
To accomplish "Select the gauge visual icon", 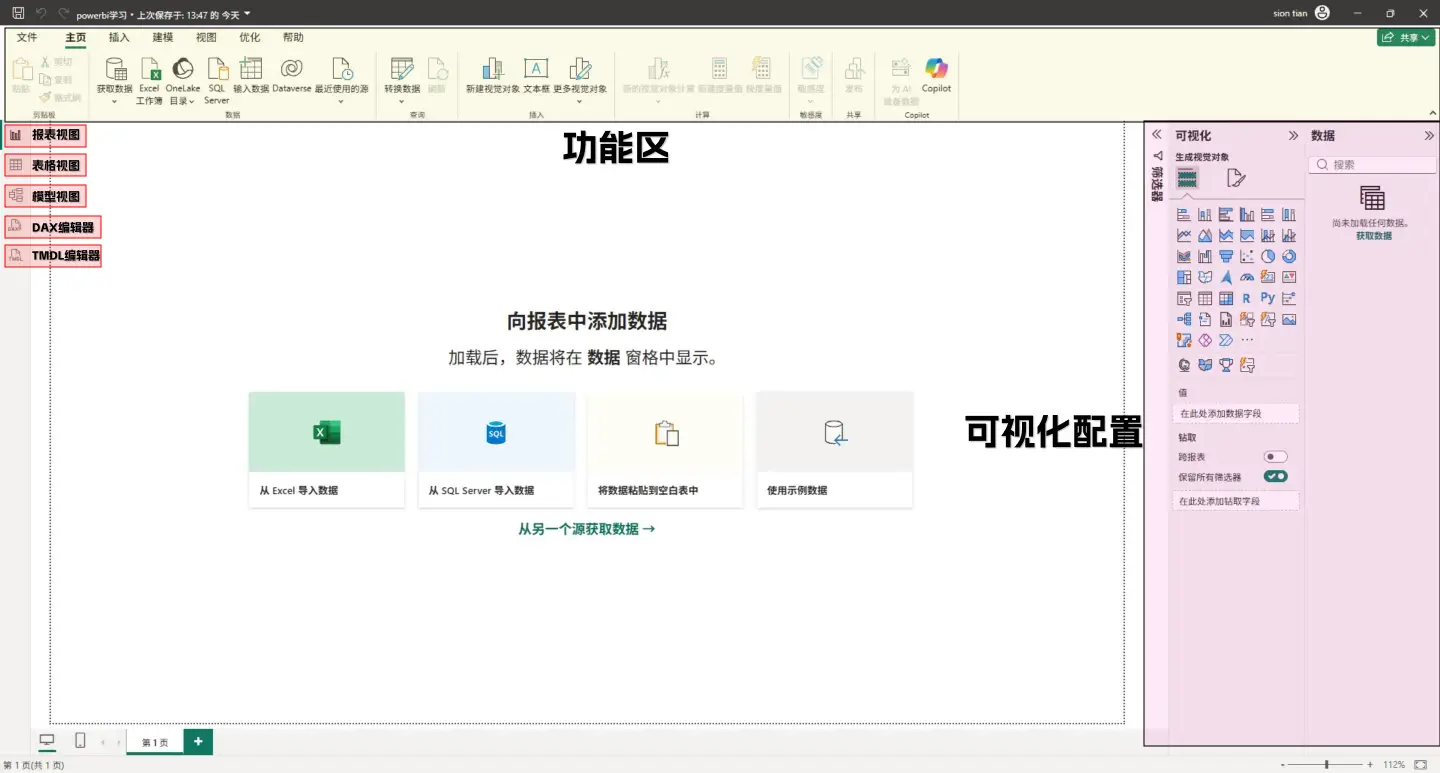I will coord(1247,277).
